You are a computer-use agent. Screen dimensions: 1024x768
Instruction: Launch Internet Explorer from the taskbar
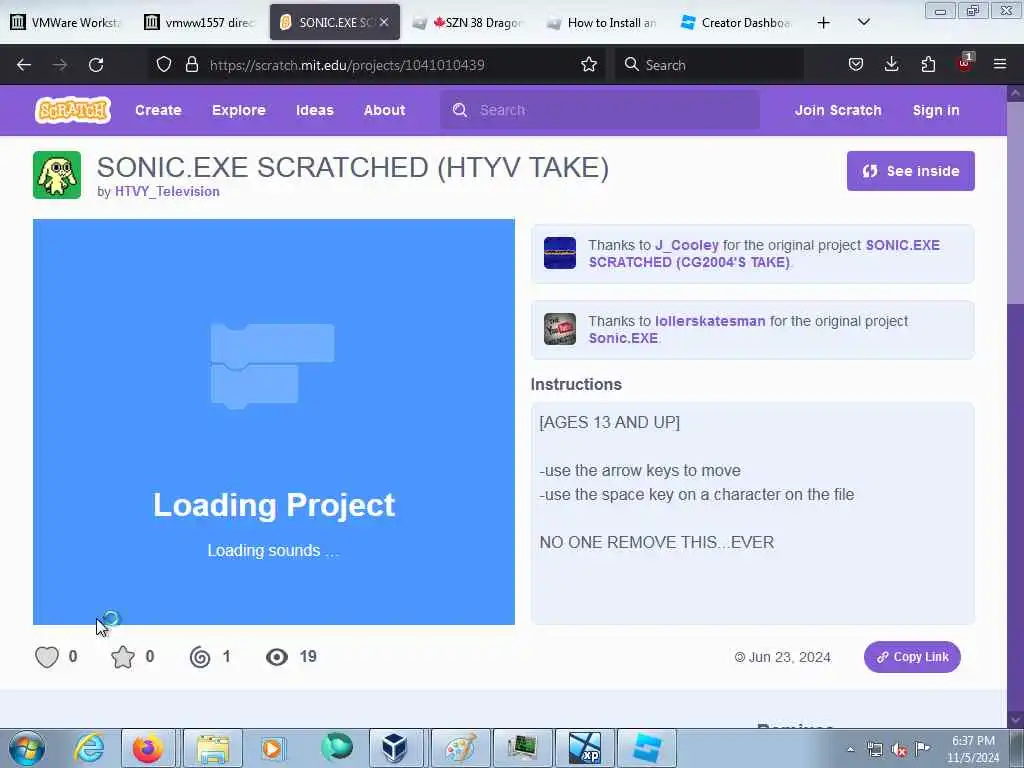pyautogui.click(x=89, y=748)
